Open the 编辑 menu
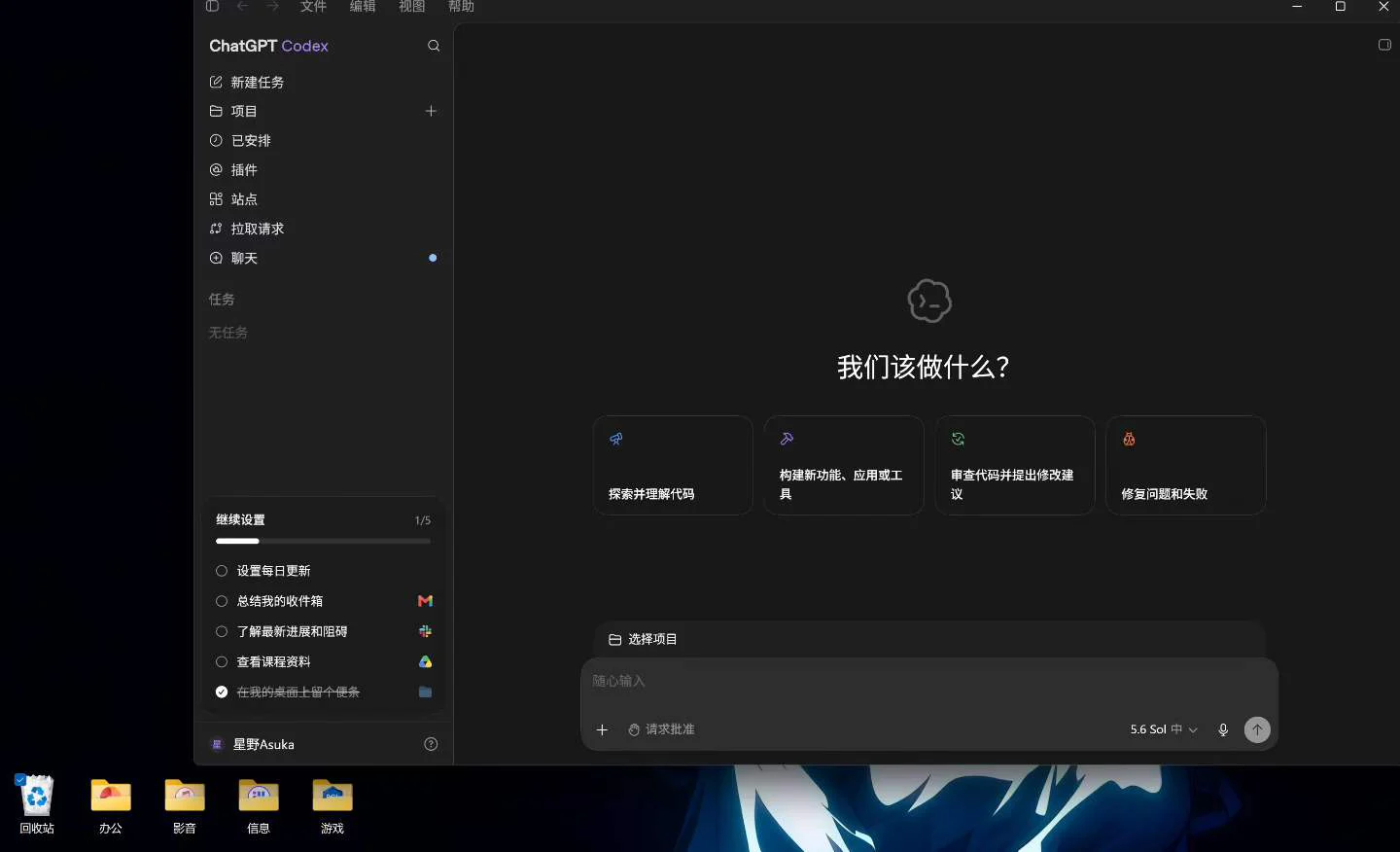 pos(363,7)
